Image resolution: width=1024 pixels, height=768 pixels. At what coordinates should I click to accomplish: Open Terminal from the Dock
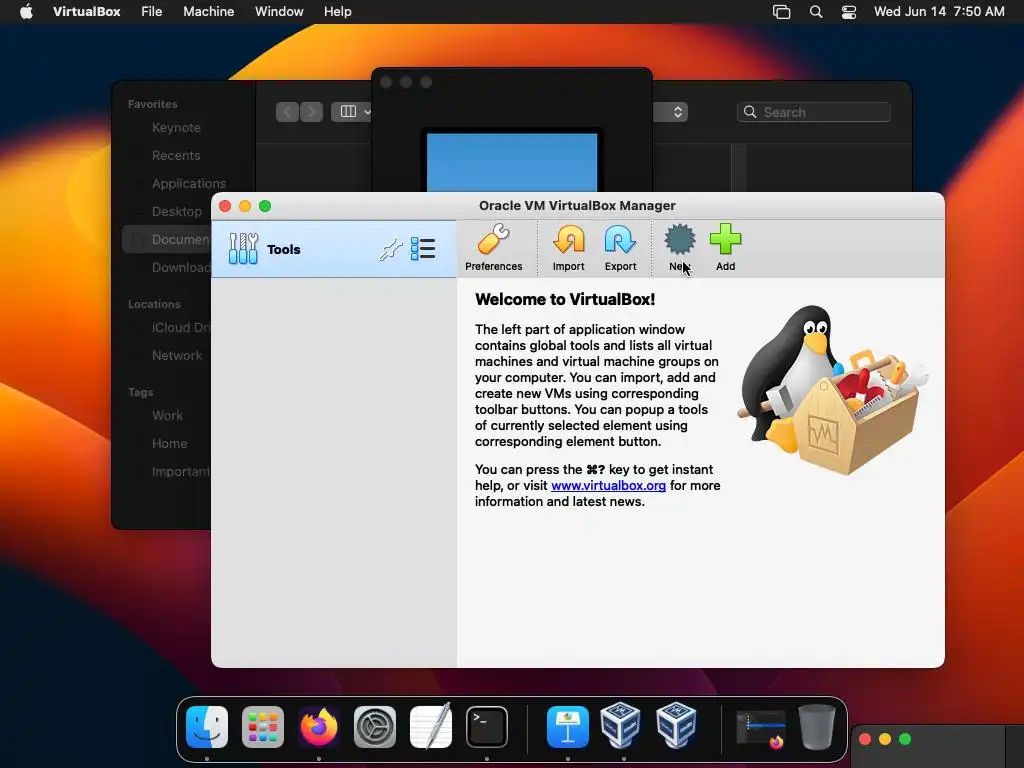click(487, 727)
